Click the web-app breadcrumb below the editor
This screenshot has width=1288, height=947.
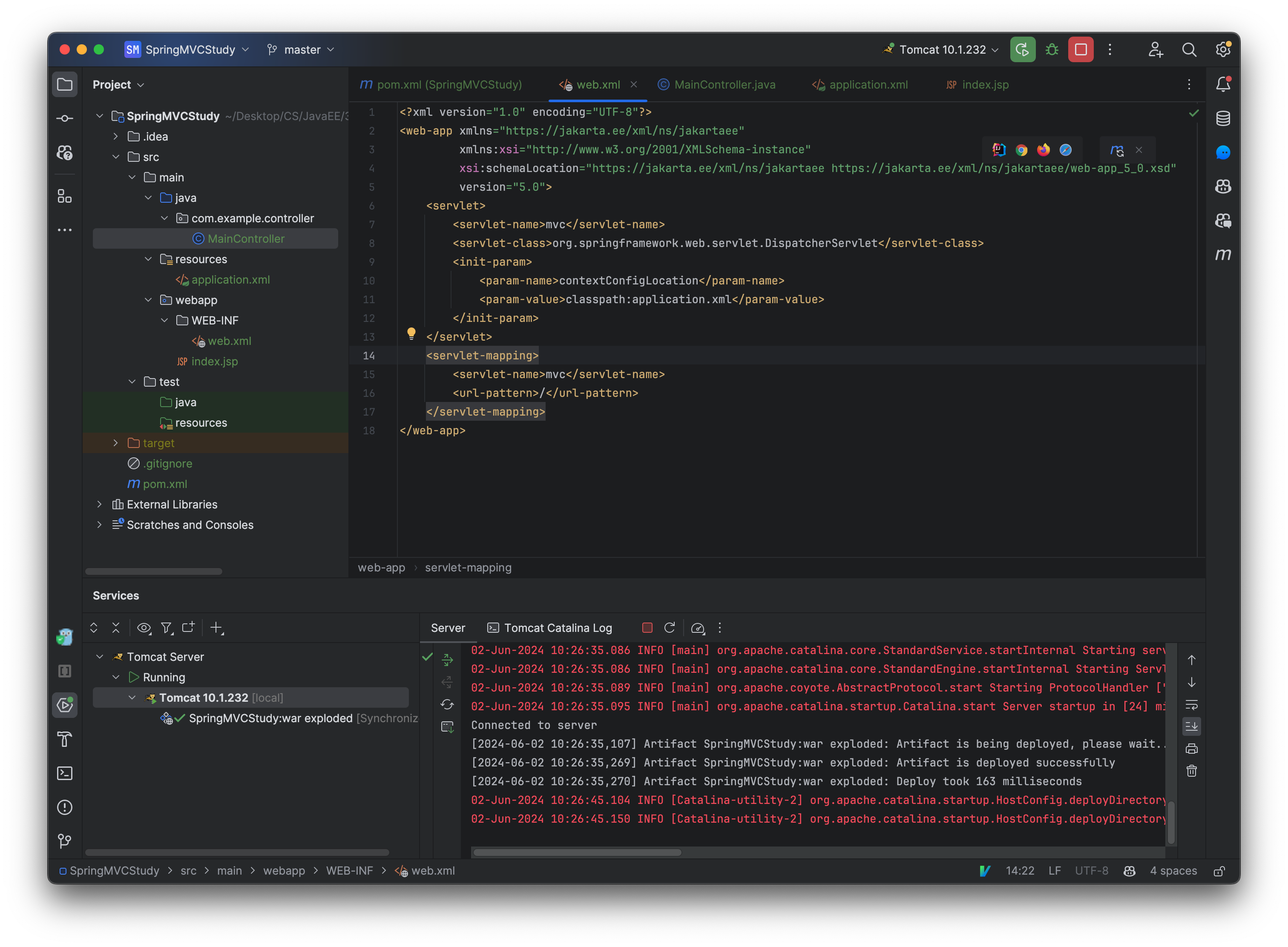381,568
